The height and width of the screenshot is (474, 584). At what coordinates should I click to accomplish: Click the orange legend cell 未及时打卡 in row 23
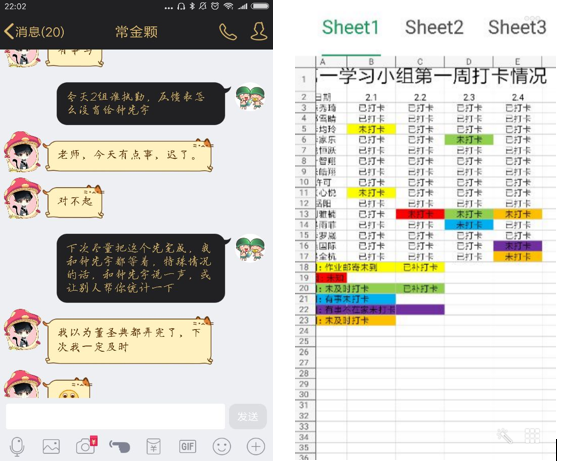tap(356, 321)
